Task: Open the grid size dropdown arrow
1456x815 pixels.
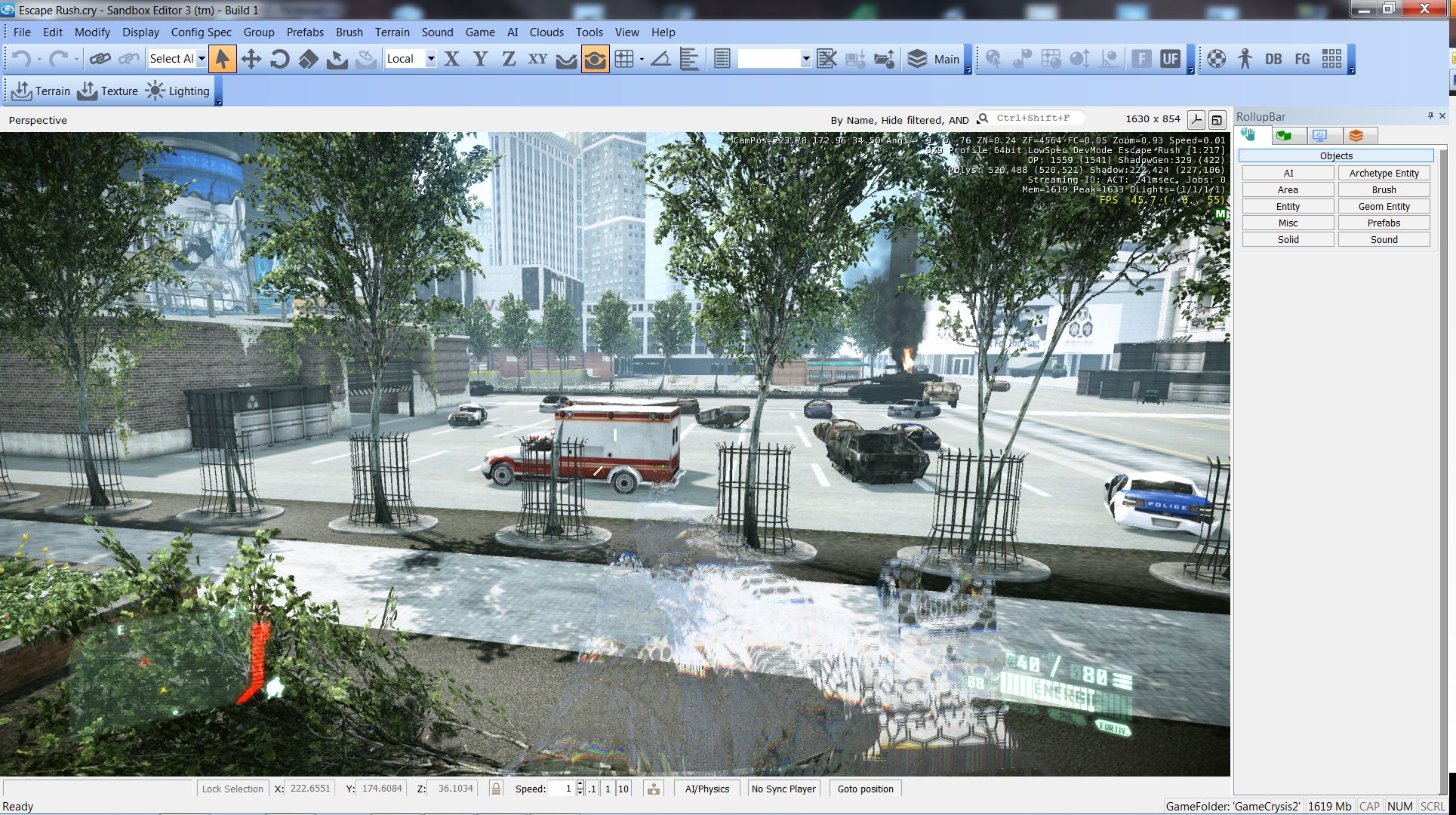Action: (642, 59)
